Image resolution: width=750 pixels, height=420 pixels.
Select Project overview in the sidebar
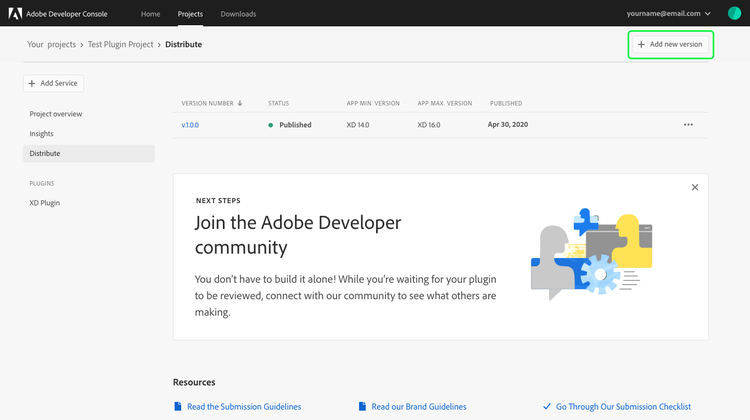point(55,114)
